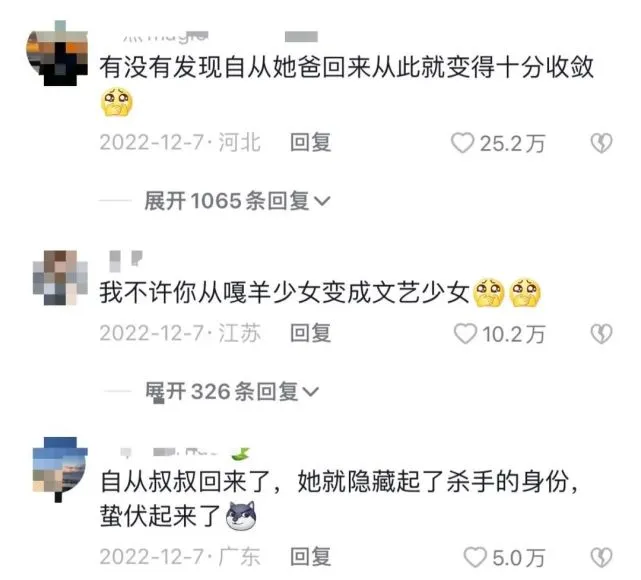The width and height of the screenshot is (641, 580).
Task: Open the first commenter's pixelated avatar
Action: click(57, 53)
